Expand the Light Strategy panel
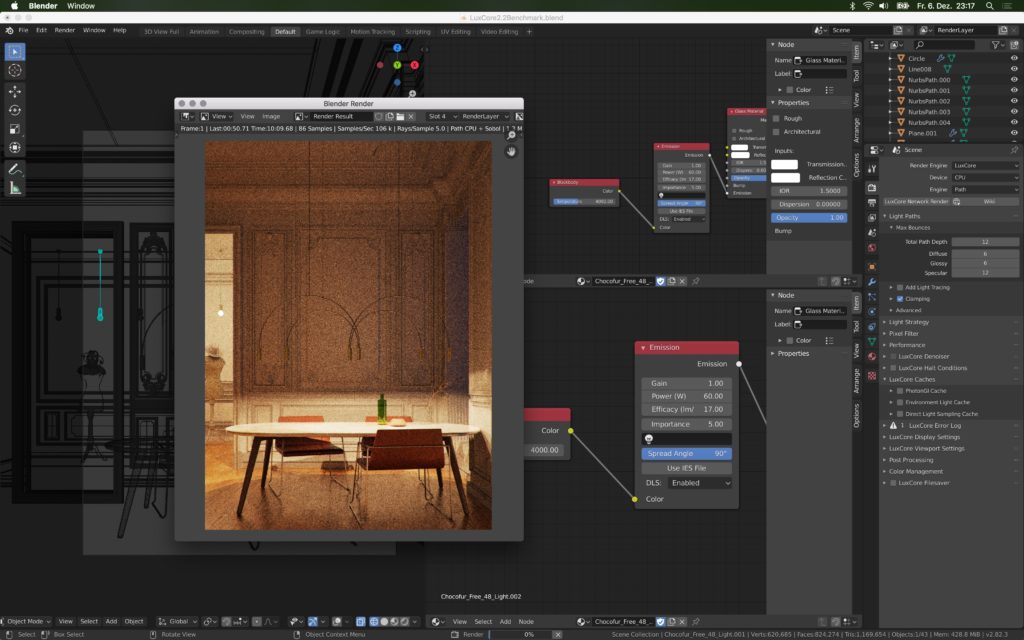The width and height of the screenshot is (1024, 640). [x=908, y=322]
